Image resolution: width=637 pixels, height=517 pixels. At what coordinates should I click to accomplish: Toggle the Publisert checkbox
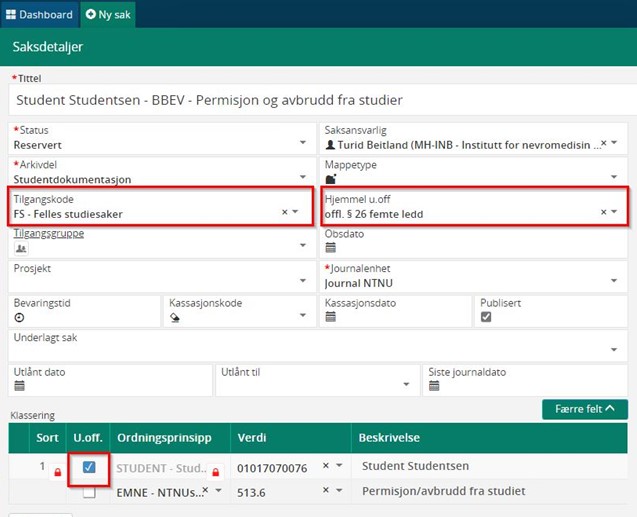(486, 317)
